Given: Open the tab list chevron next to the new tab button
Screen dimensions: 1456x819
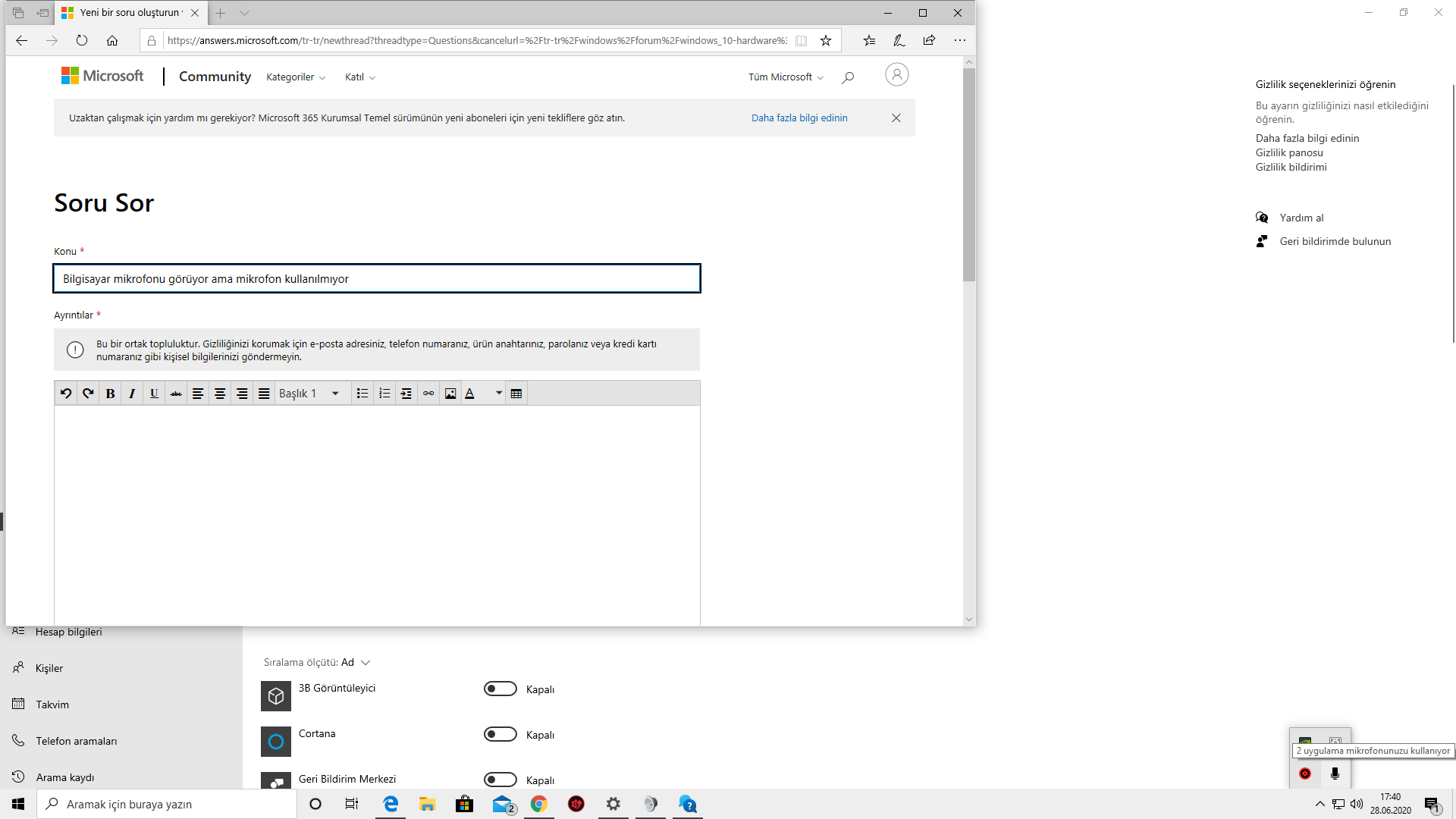Looking at the screenshot, I should tap(244, 13).
